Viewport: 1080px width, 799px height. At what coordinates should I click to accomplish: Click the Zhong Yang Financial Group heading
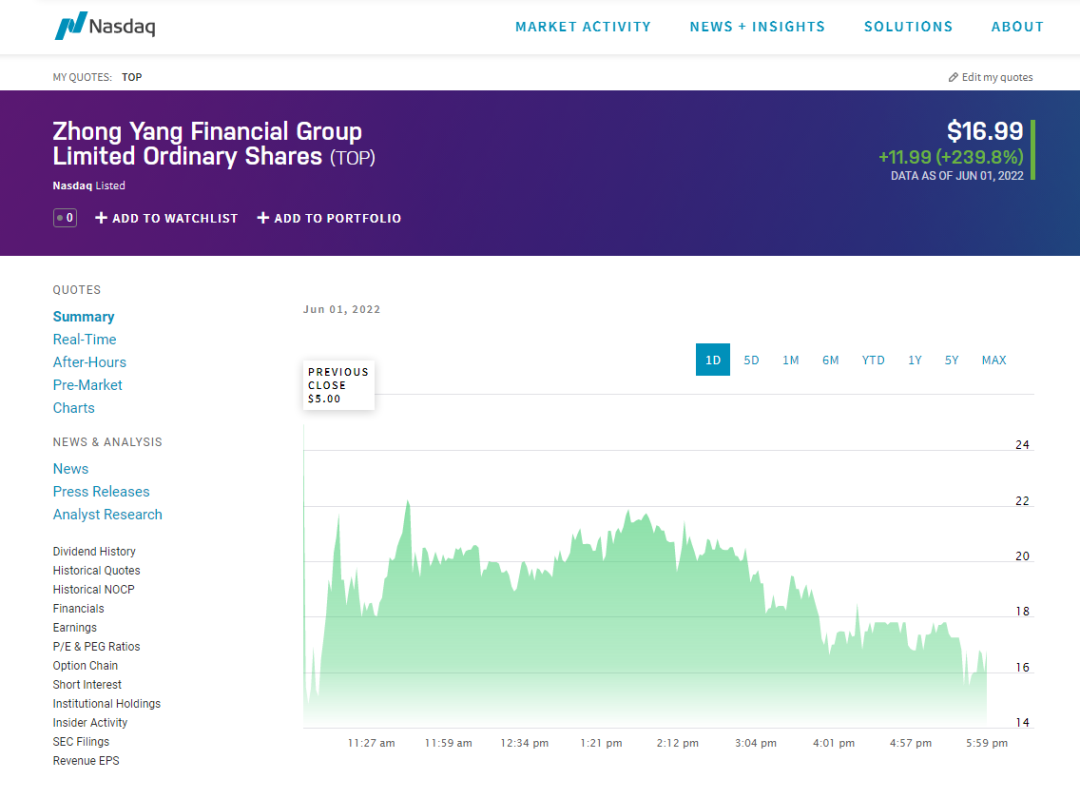pos(214,144)
